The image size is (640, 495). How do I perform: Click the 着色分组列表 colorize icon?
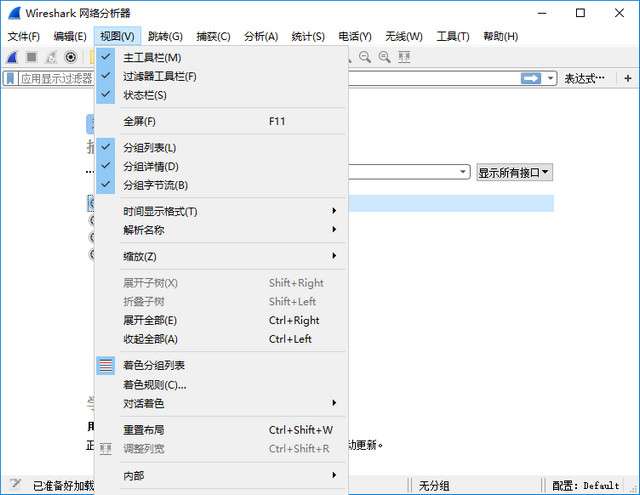pyautogui.click(x=106, y=365)
